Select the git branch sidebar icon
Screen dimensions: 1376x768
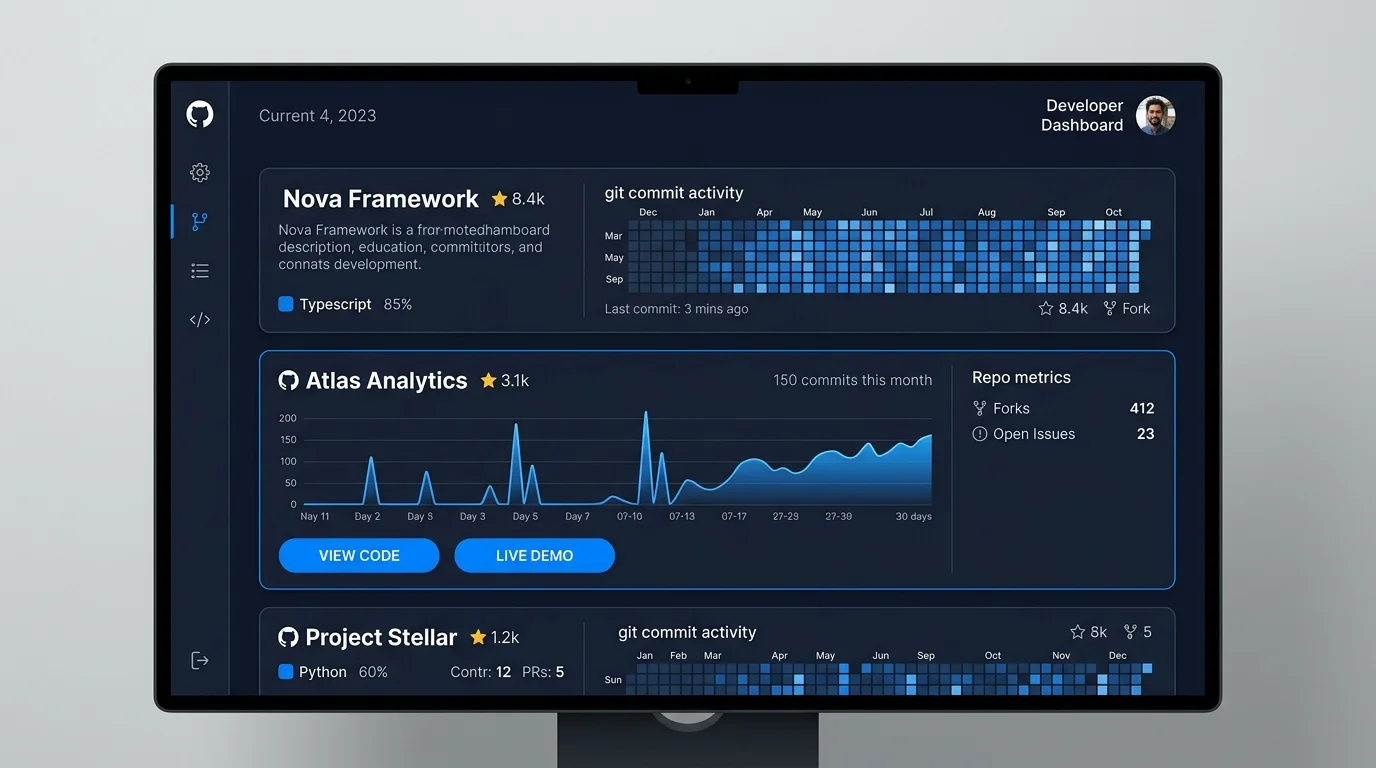(x=200, y=222)
